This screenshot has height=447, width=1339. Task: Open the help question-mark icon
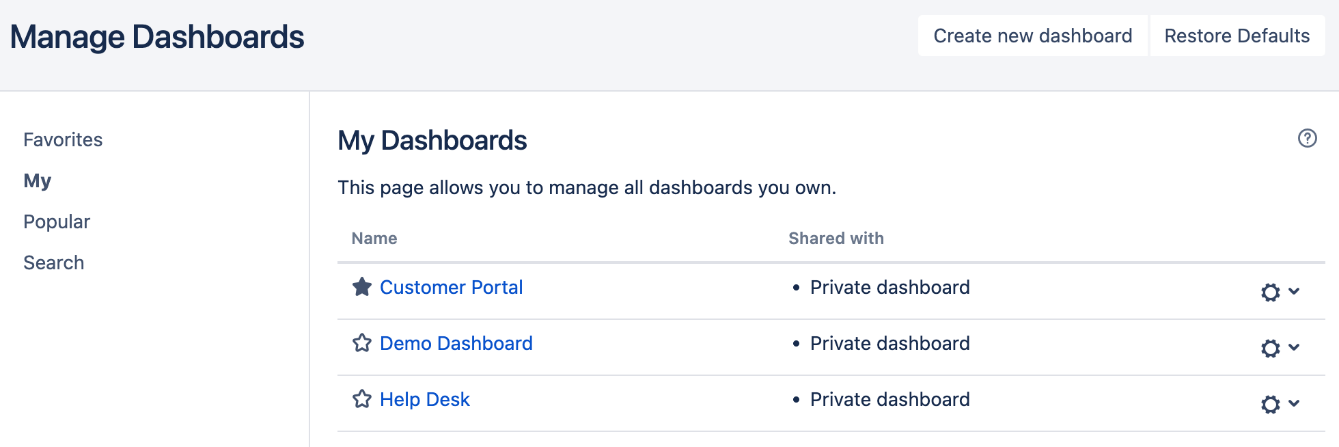(1307, 139)
